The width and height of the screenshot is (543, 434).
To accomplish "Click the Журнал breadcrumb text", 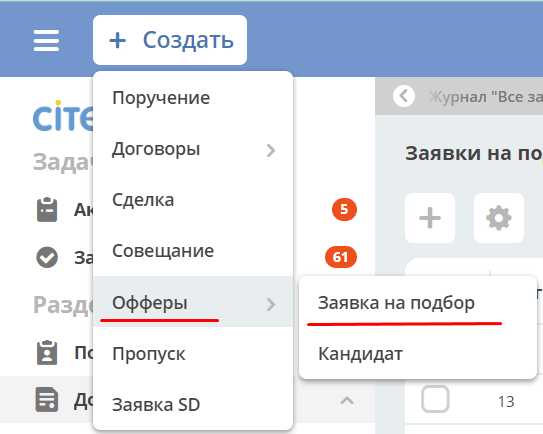I will coord(486,97).
